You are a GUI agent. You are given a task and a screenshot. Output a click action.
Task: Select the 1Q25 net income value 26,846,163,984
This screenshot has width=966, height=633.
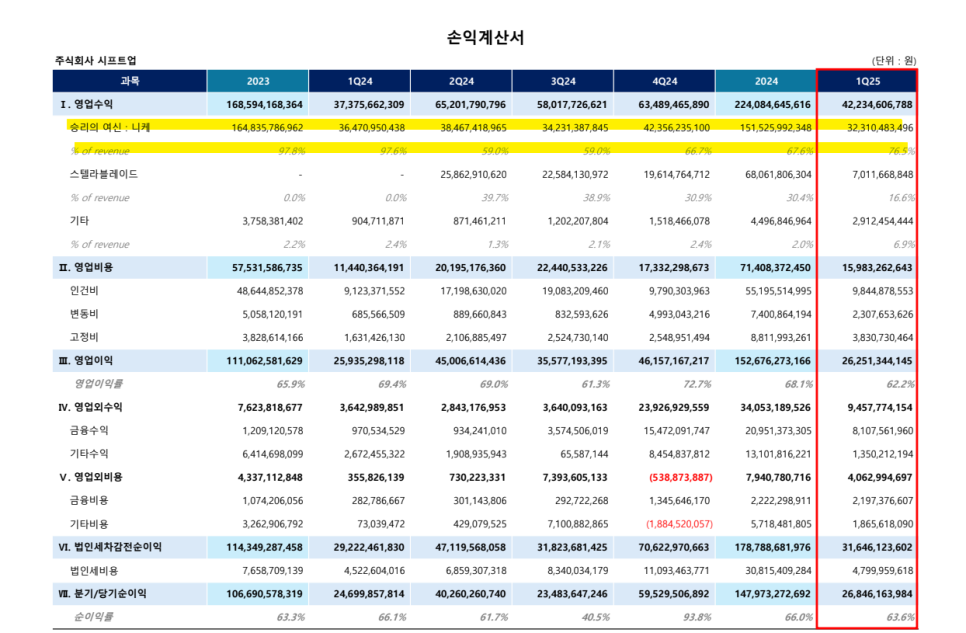[877, 594]
